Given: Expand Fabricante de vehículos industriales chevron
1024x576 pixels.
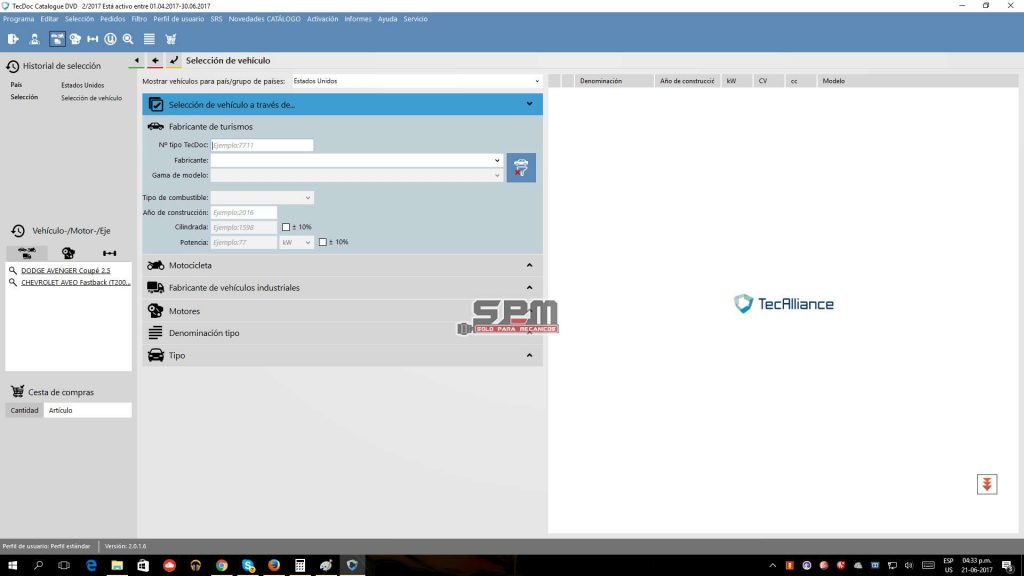Looking at the screenshot, I should 530,287.
